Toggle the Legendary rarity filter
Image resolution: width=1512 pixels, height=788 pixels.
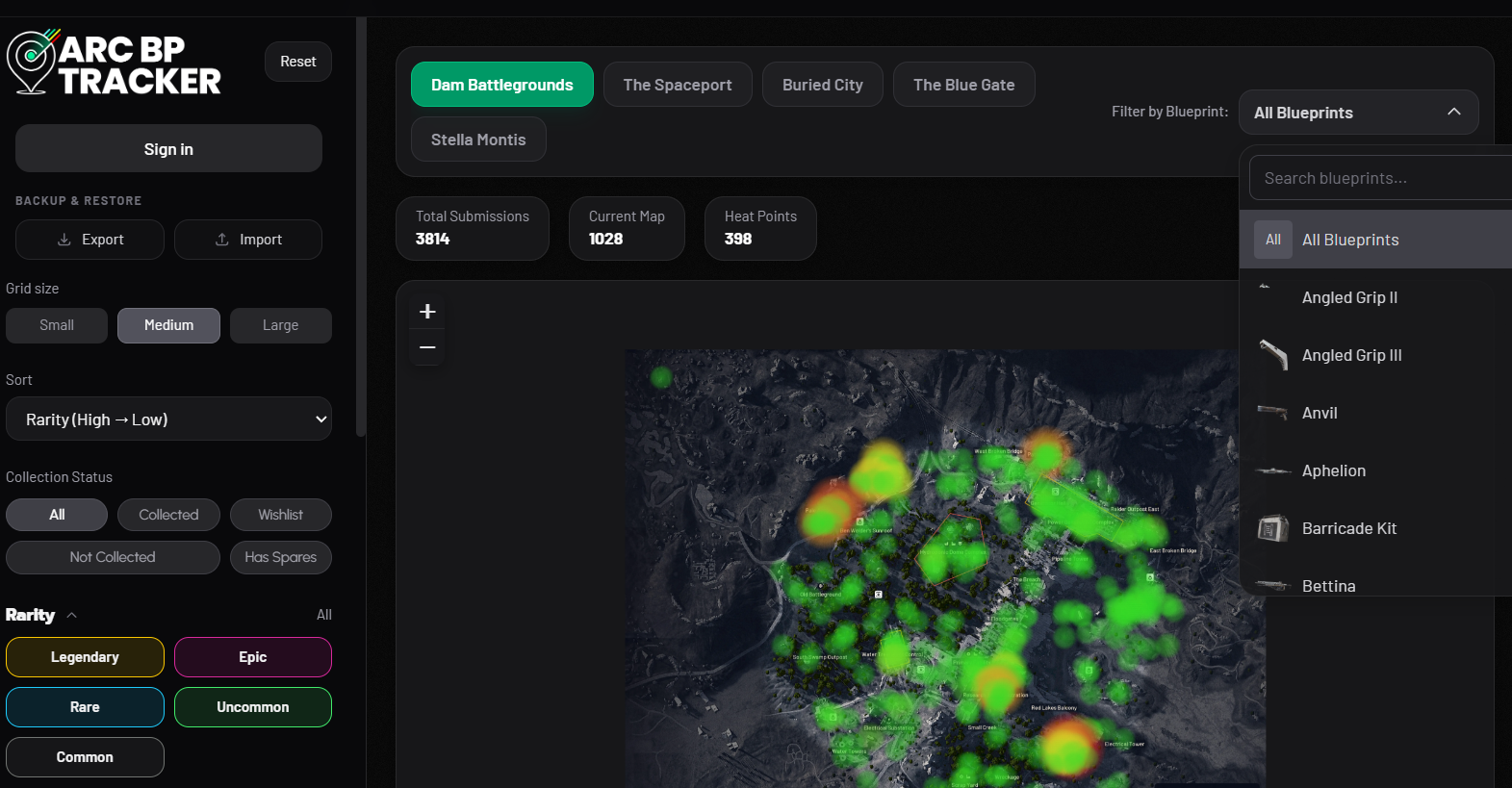click(85, 657)
